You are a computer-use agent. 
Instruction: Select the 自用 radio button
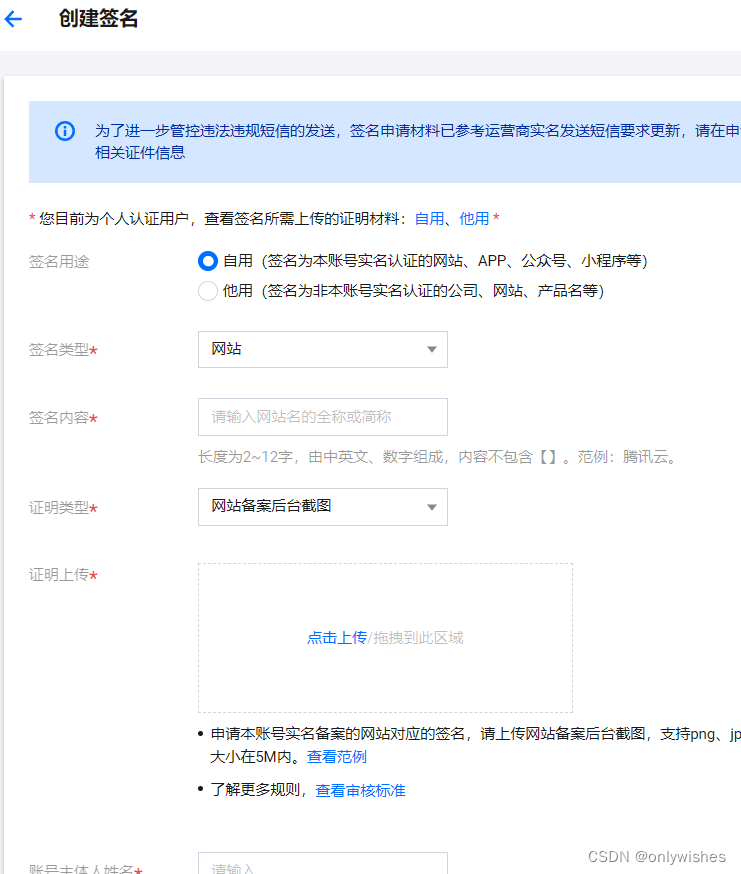click(208, 261)
